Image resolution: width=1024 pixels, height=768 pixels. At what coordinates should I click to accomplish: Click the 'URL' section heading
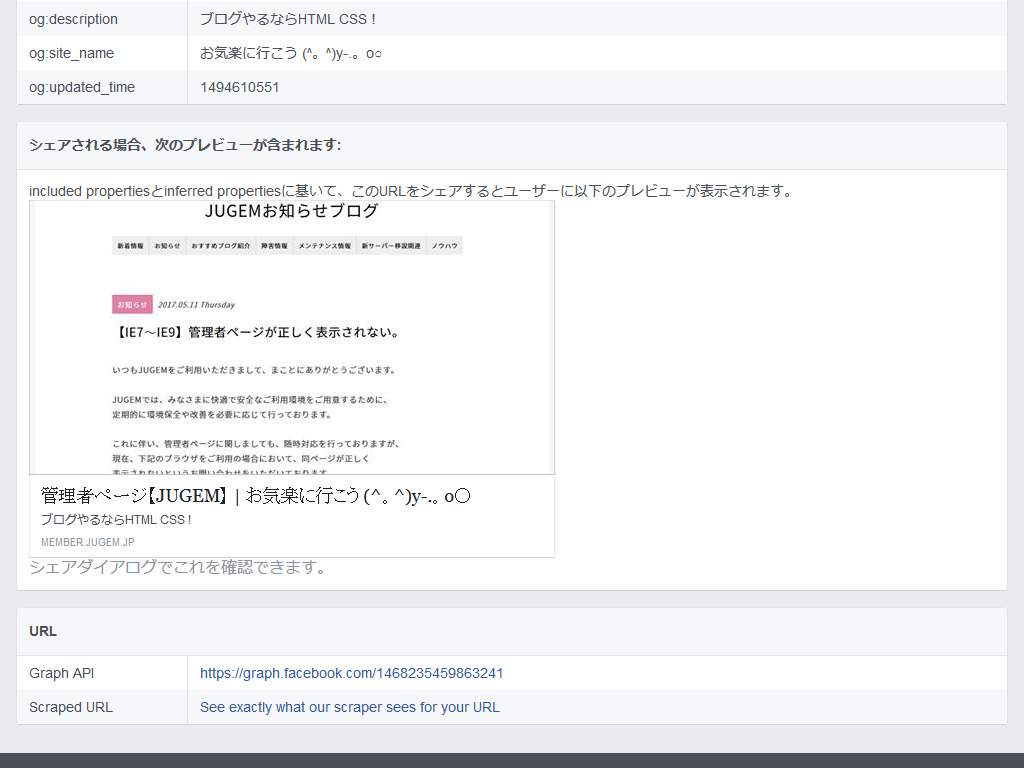pos(43,631)
